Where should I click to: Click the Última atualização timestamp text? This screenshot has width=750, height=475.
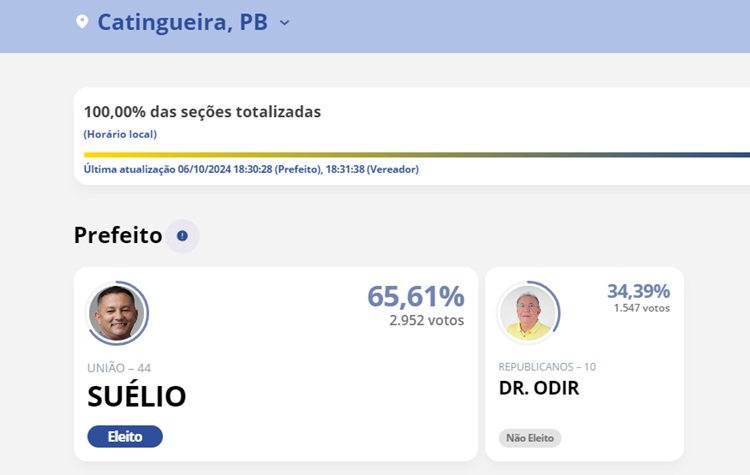coord(251,169)
